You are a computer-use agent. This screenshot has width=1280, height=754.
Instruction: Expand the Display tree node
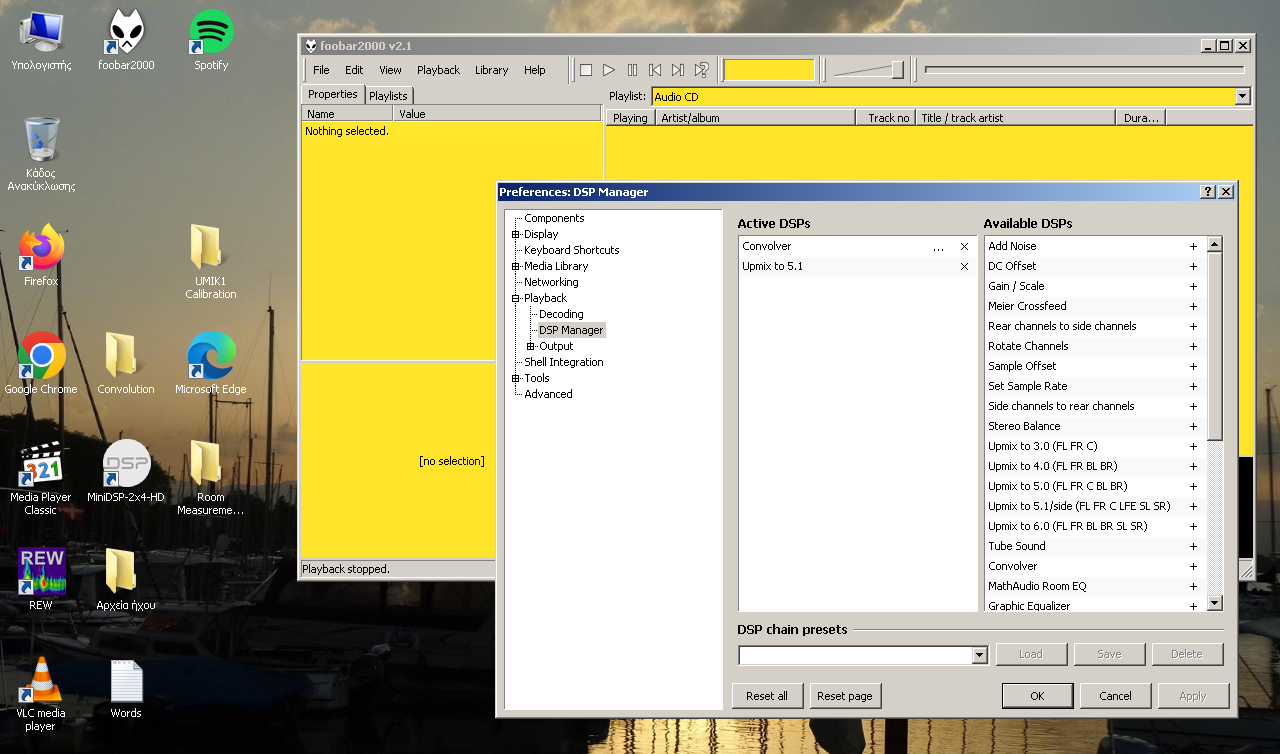(516, 235)
